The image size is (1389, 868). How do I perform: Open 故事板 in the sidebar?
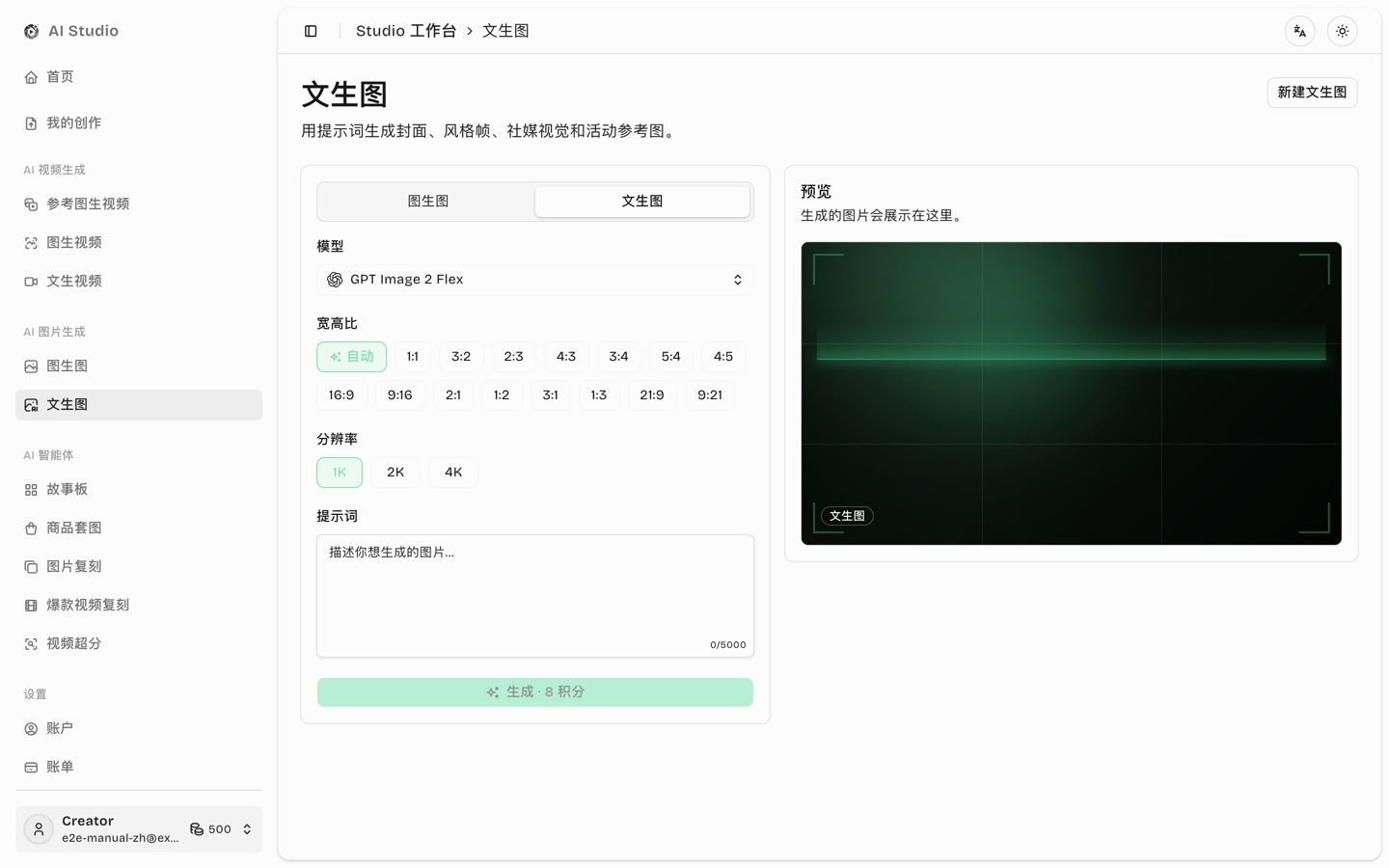[139, 490]
